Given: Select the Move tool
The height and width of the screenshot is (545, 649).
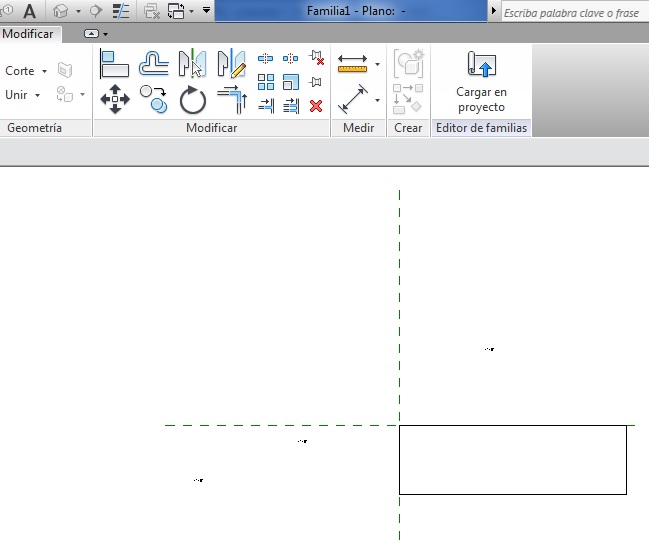Looking at the screenshot, I should point(115,100).
